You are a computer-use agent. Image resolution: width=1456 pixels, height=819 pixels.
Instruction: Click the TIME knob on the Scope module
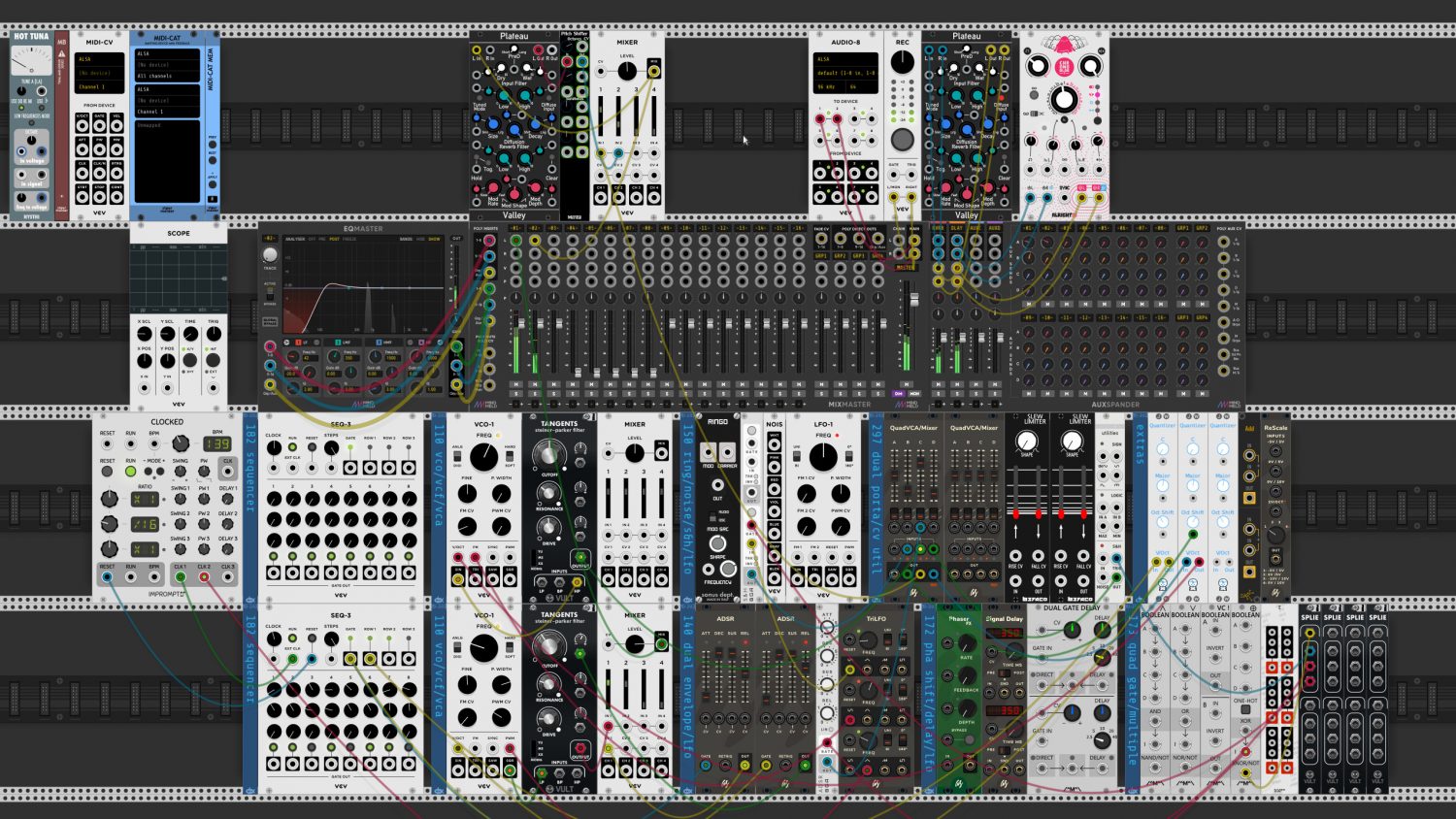(x=190, y=333)
